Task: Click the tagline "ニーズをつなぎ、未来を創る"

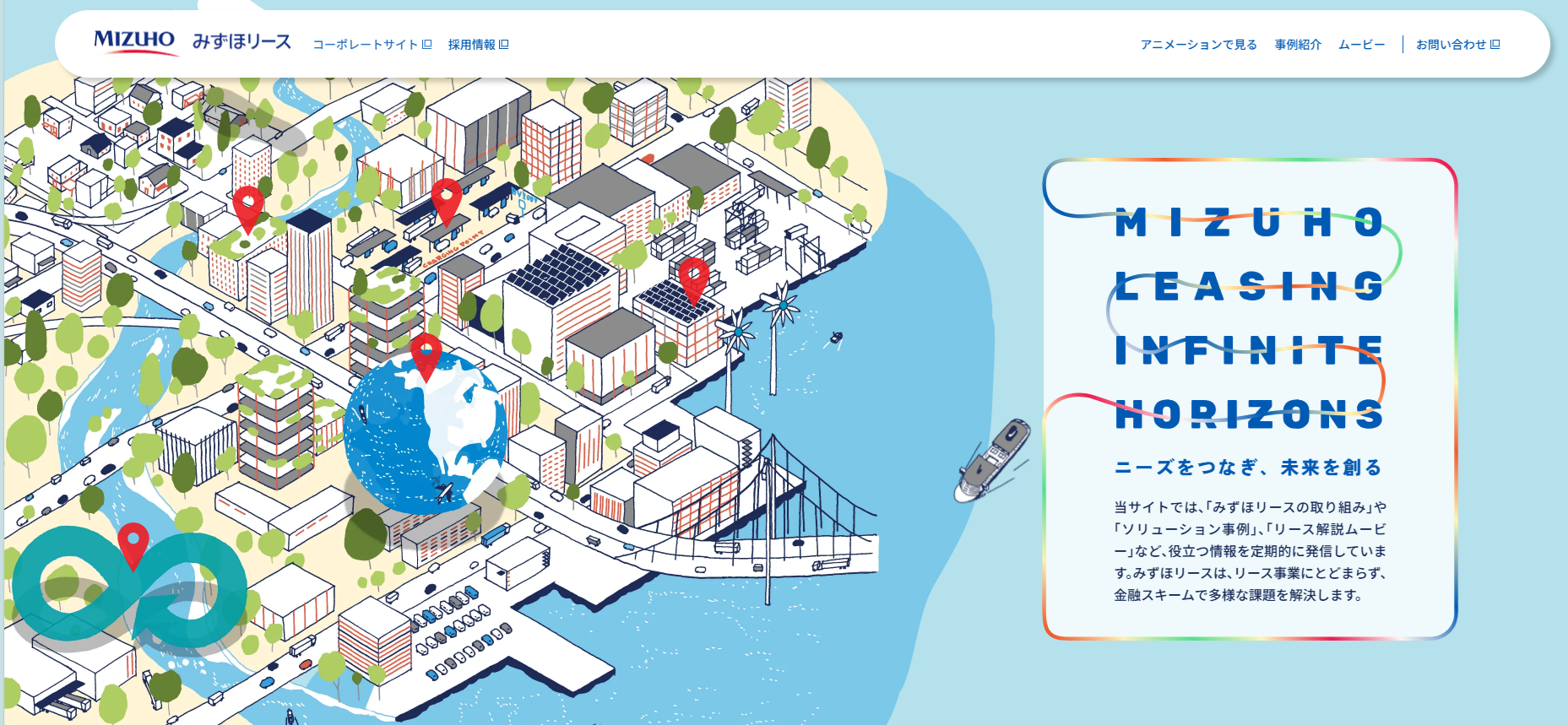Action: (x=1248, y=468)
